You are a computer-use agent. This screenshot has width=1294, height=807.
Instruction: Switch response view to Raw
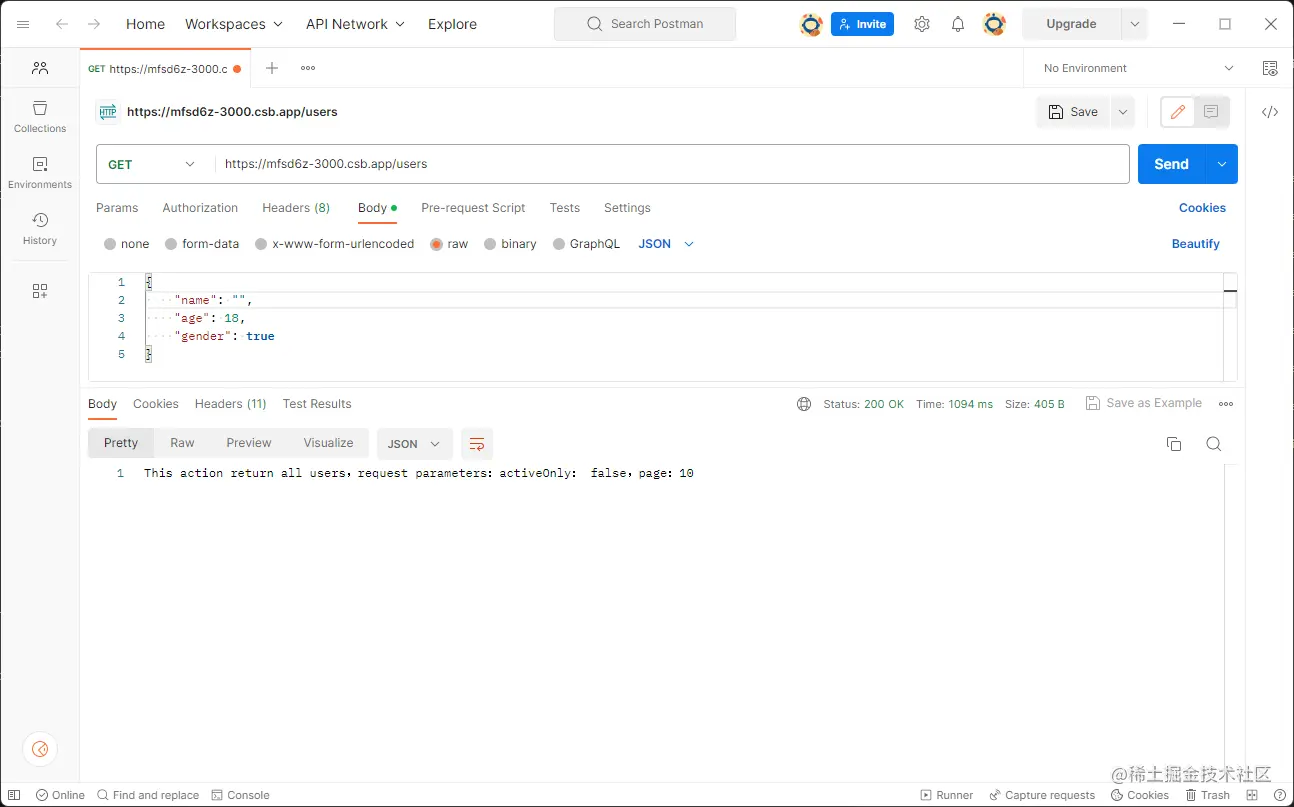[x=182, y=443]
